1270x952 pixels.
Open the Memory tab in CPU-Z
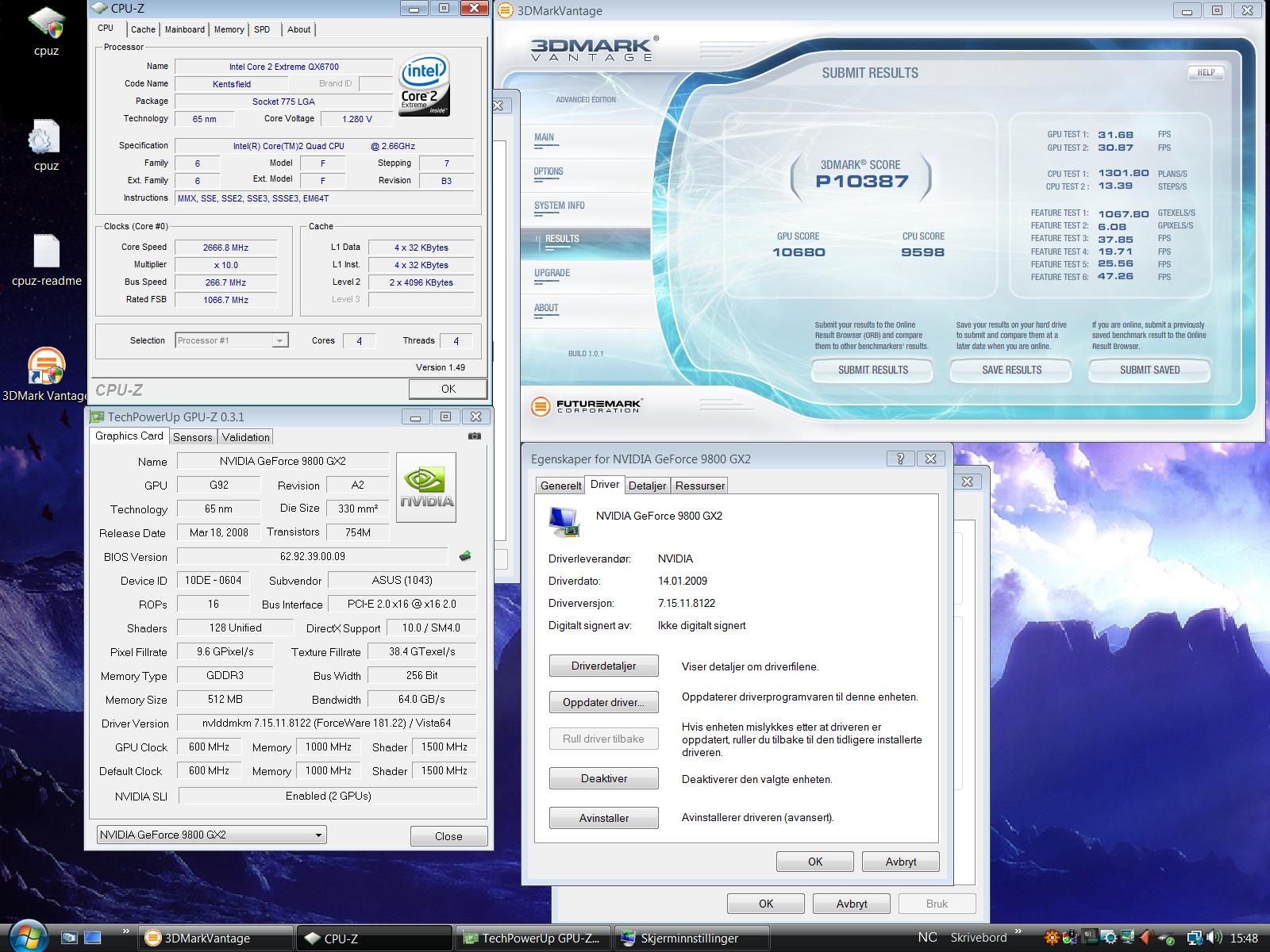point(229,29)
